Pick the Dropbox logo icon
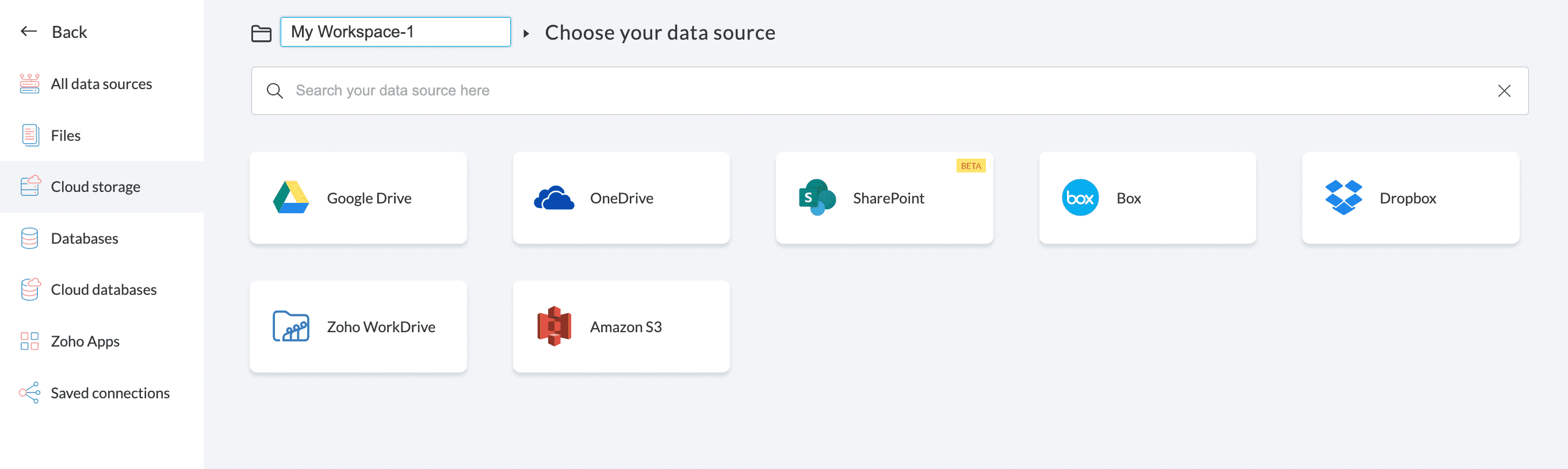The height and width of the screenshot is (469, 1568). coord(1343,198)
